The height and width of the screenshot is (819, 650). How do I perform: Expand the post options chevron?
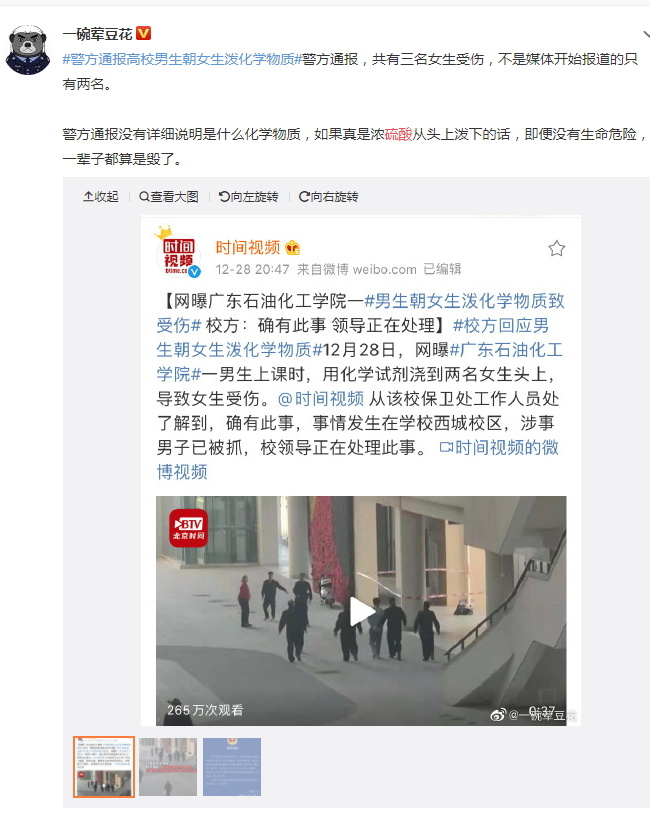pos(646,34)
